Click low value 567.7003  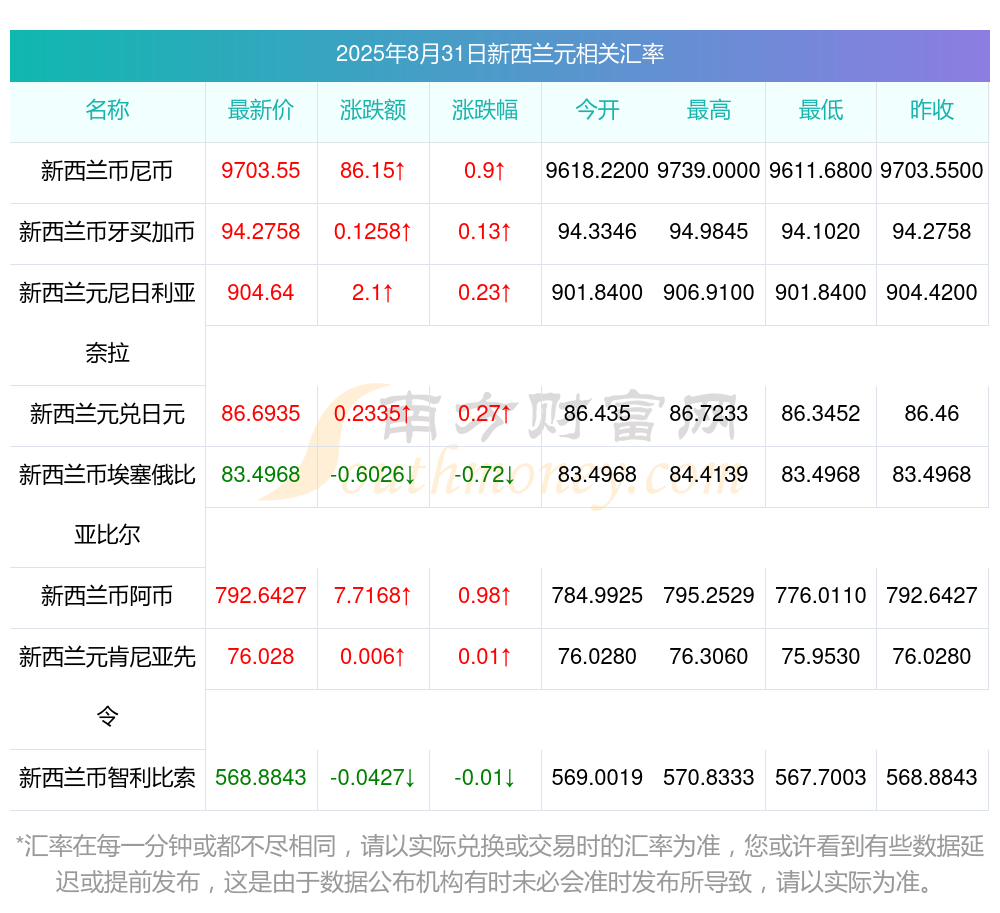(x=821, y=777)
